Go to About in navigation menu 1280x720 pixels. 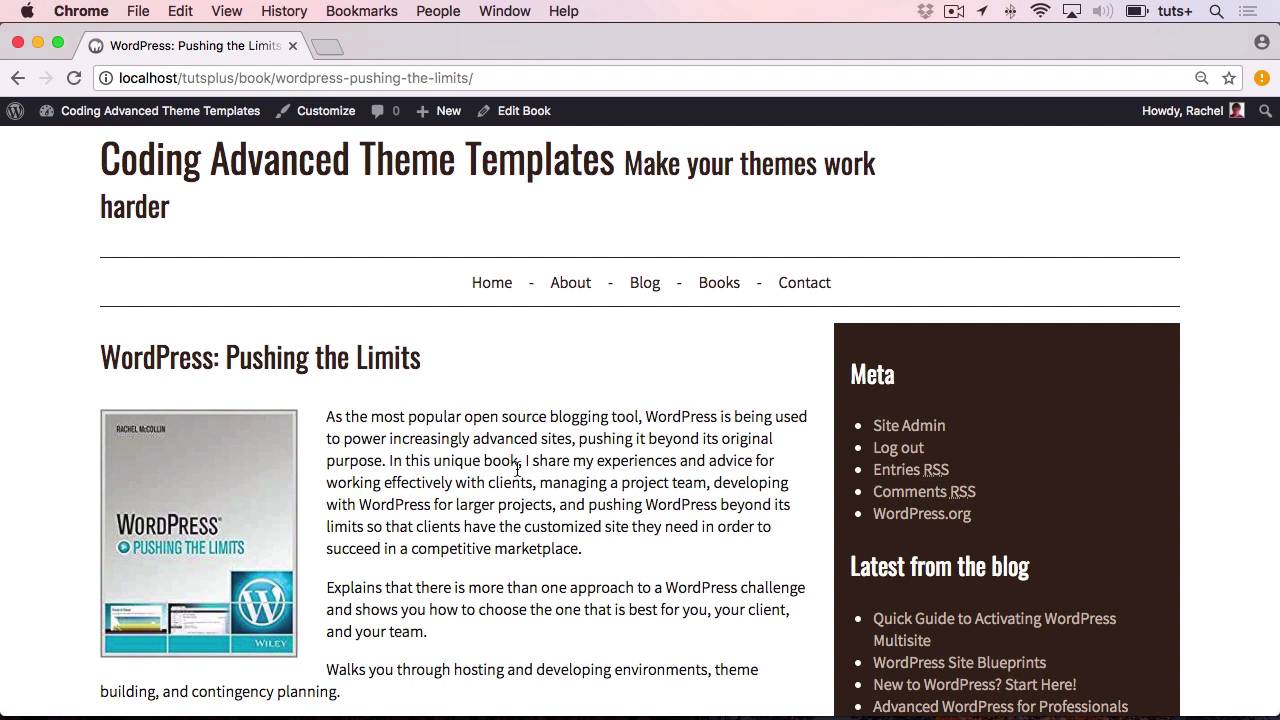(x=571, y=283)
